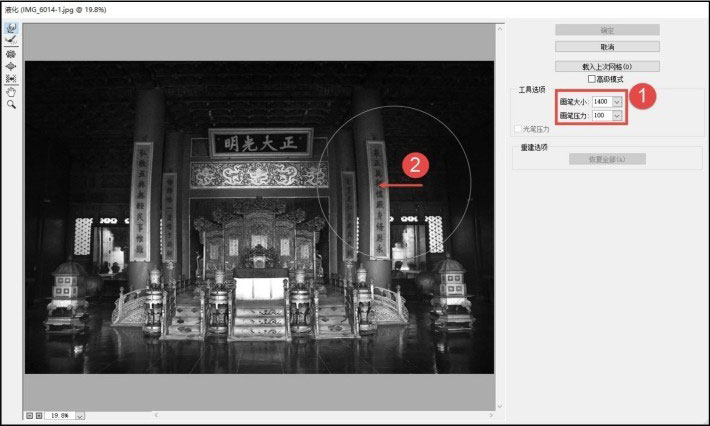Click the zoom out minus button
Screen dimensions: 710x426
(x=29, y=415)
